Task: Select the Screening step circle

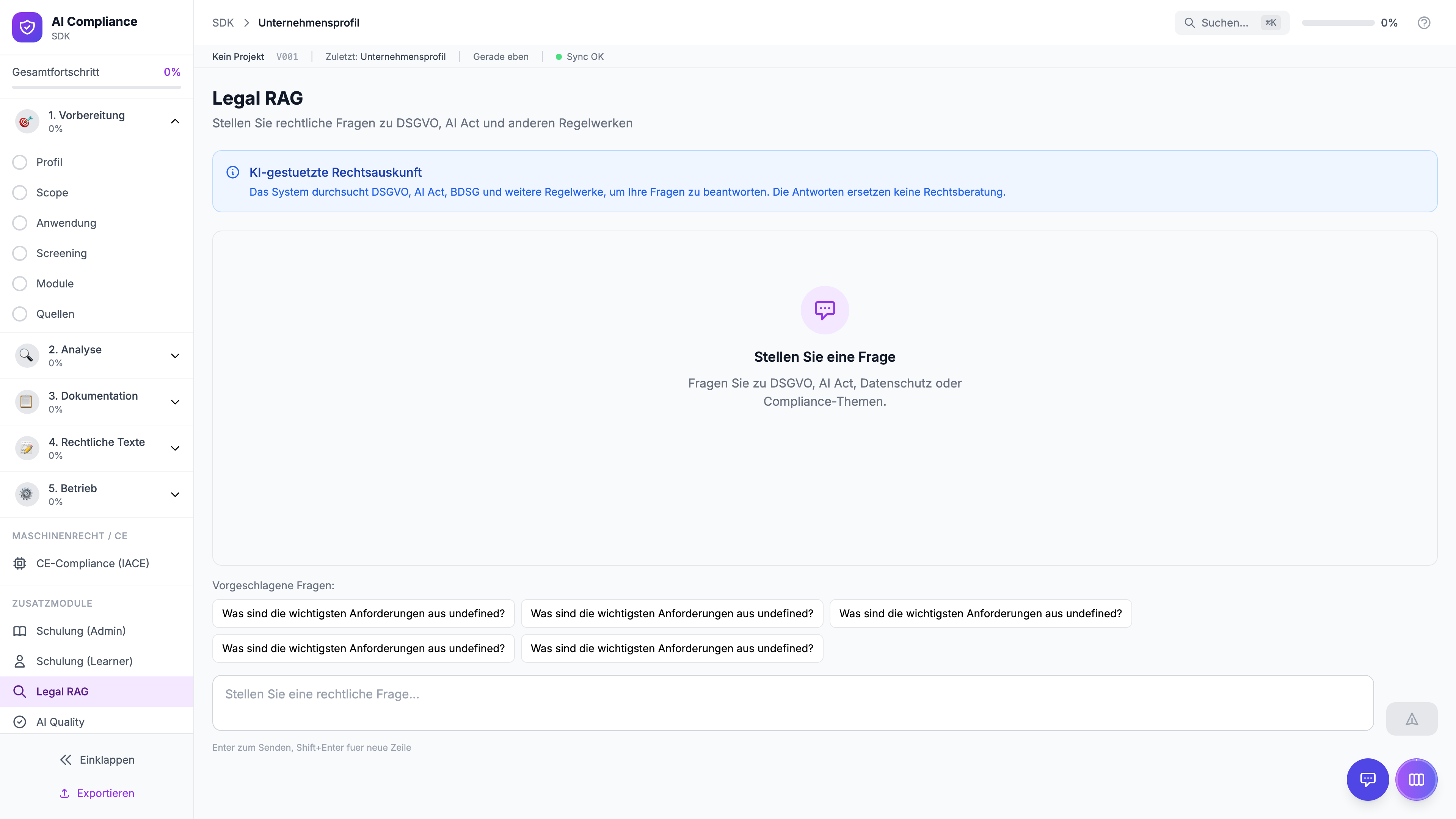Action: (x=20, y=253)
